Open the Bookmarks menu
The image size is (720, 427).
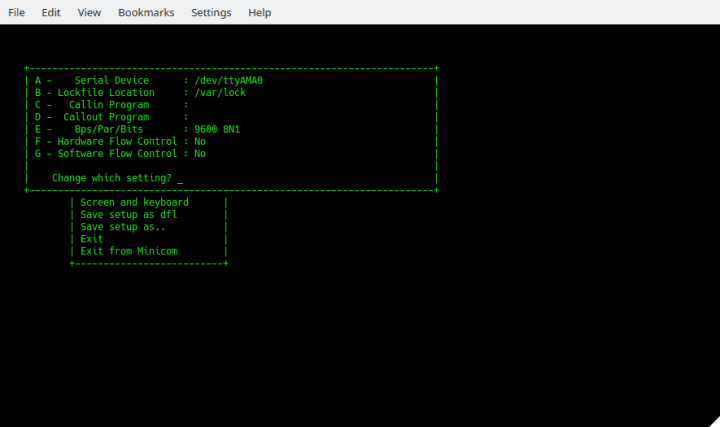[x=146, y=12]
